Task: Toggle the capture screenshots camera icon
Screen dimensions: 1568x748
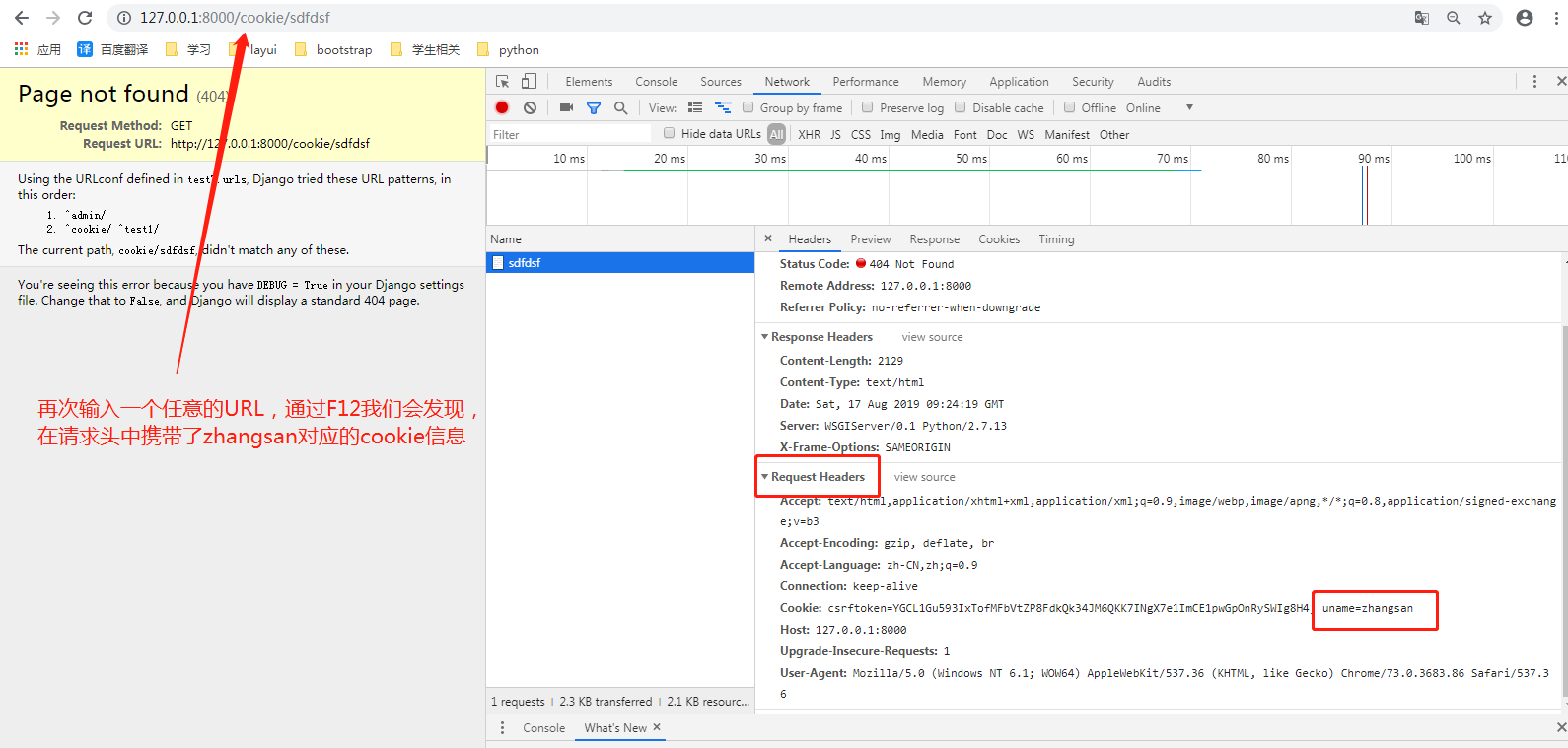Action: [x=566, y=107]
